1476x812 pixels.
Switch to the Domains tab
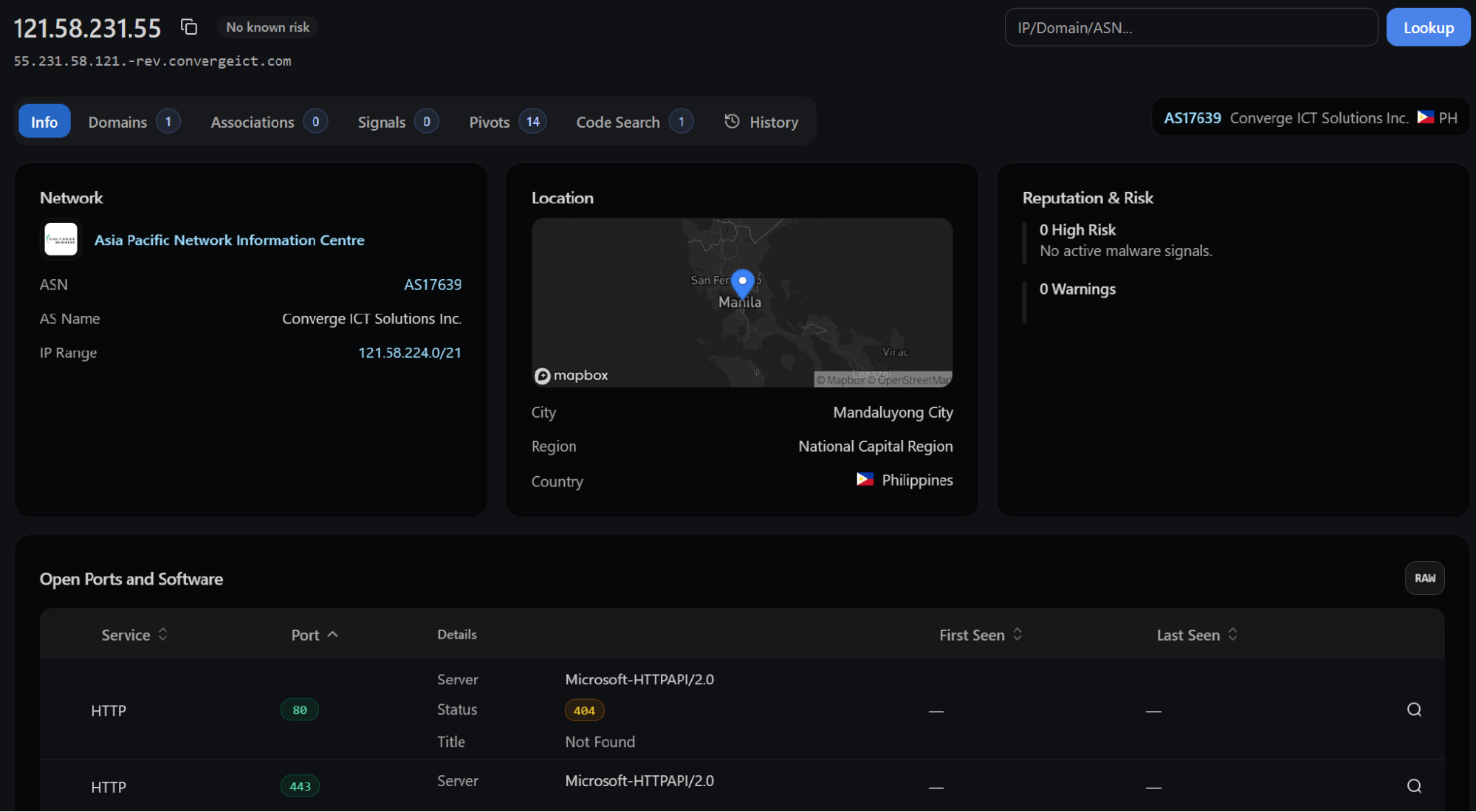[x=134, y=122]
